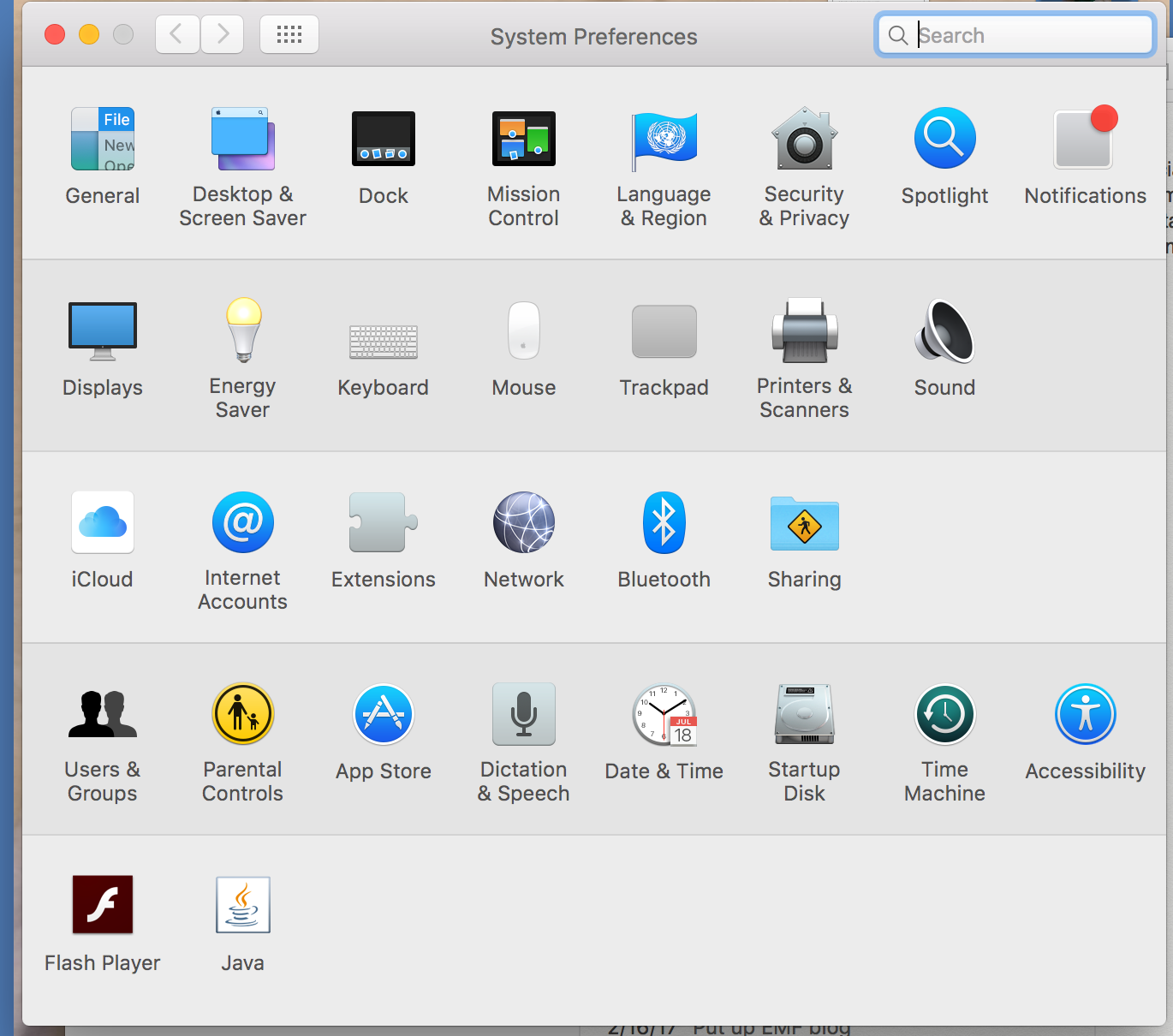The width and height of the screenshot is (1173, 1036).
Task: Open the Energy Saver pane
Action: point(243,330)
